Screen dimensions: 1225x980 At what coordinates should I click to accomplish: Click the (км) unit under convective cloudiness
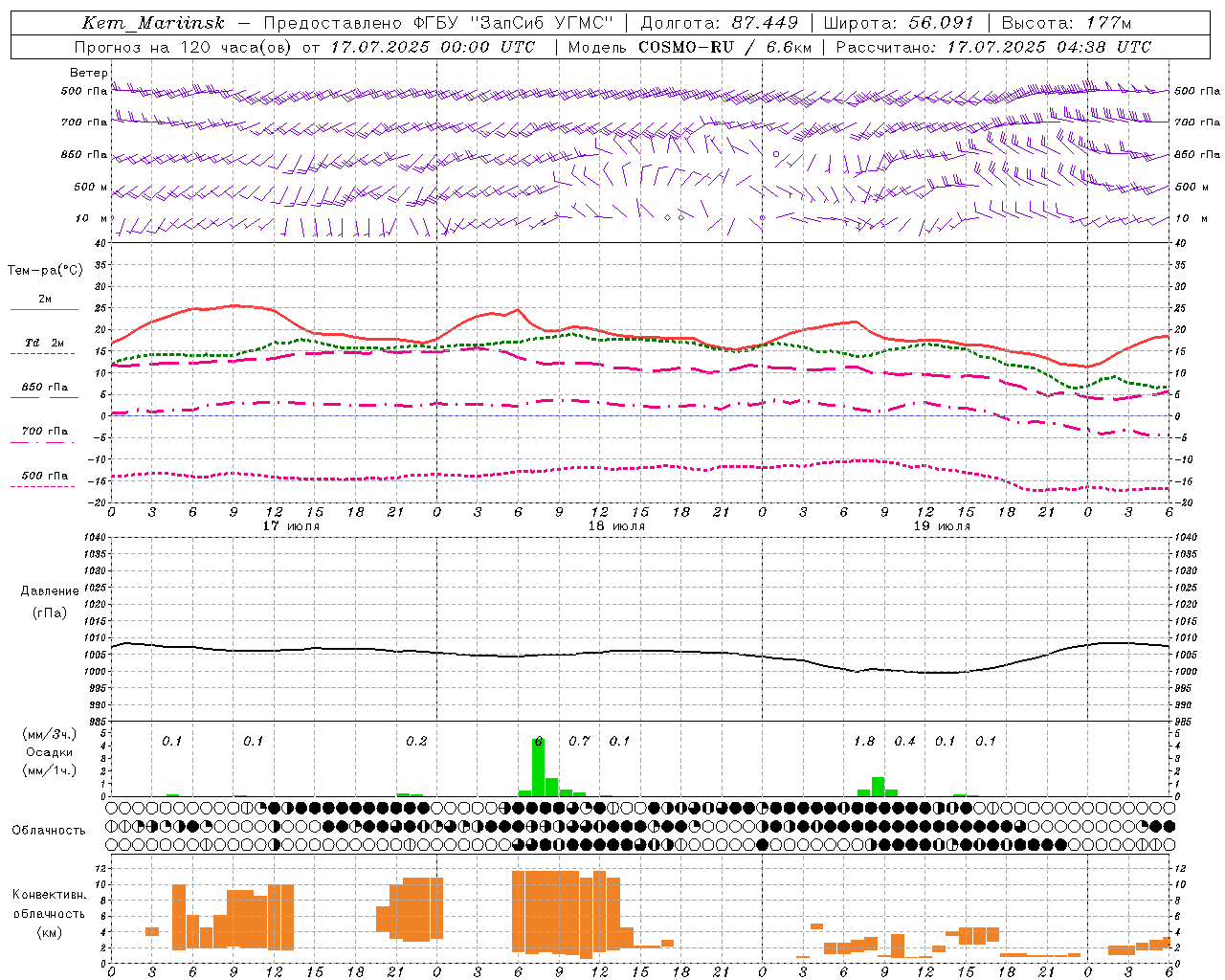[49, 932]
